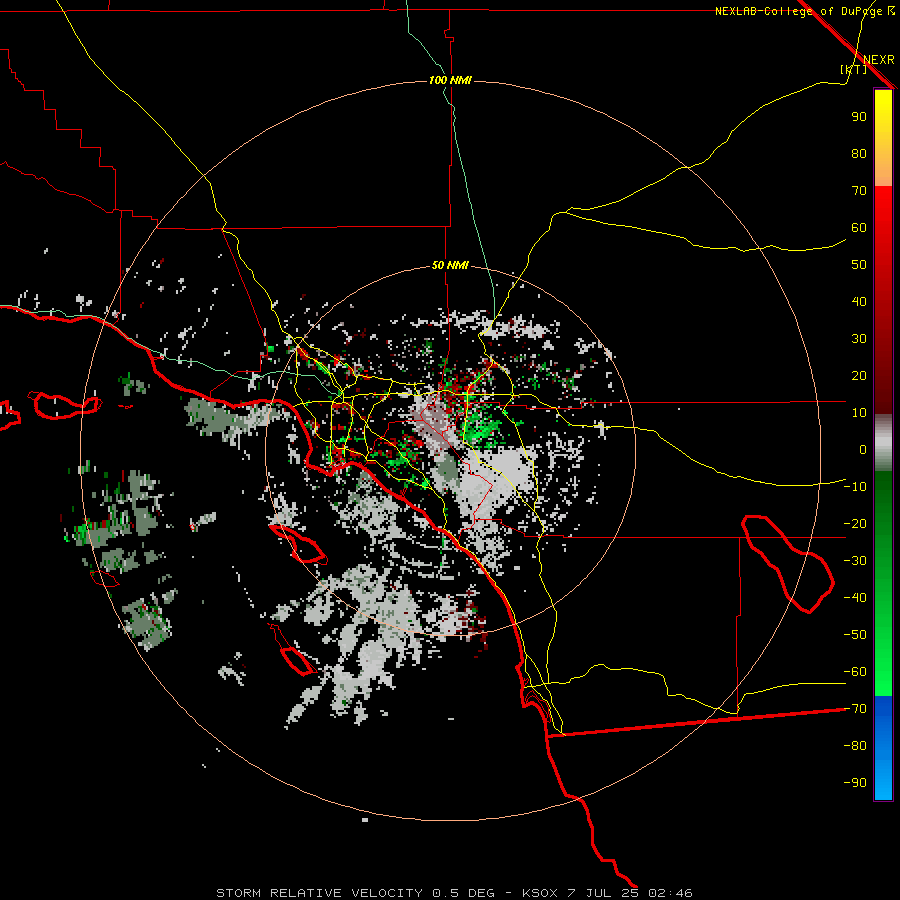The height and width of the screenshot is (900, 900).
Task: Click the KT units label above the color scale
Action: tap(854, 69)
